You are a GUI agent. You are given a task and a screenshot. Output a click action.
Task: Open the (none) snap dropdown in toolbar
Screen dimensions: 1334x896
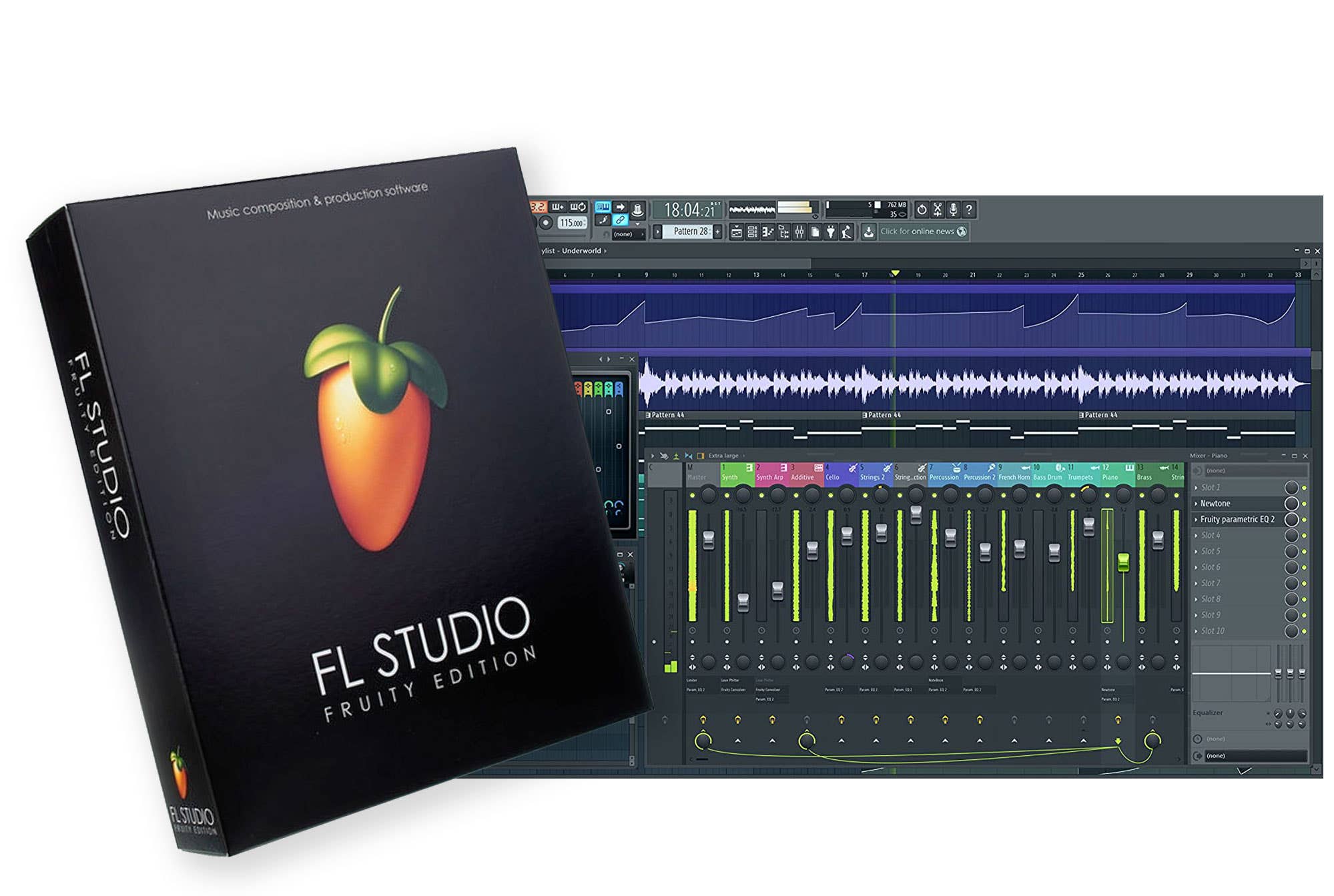coord(628,234)
